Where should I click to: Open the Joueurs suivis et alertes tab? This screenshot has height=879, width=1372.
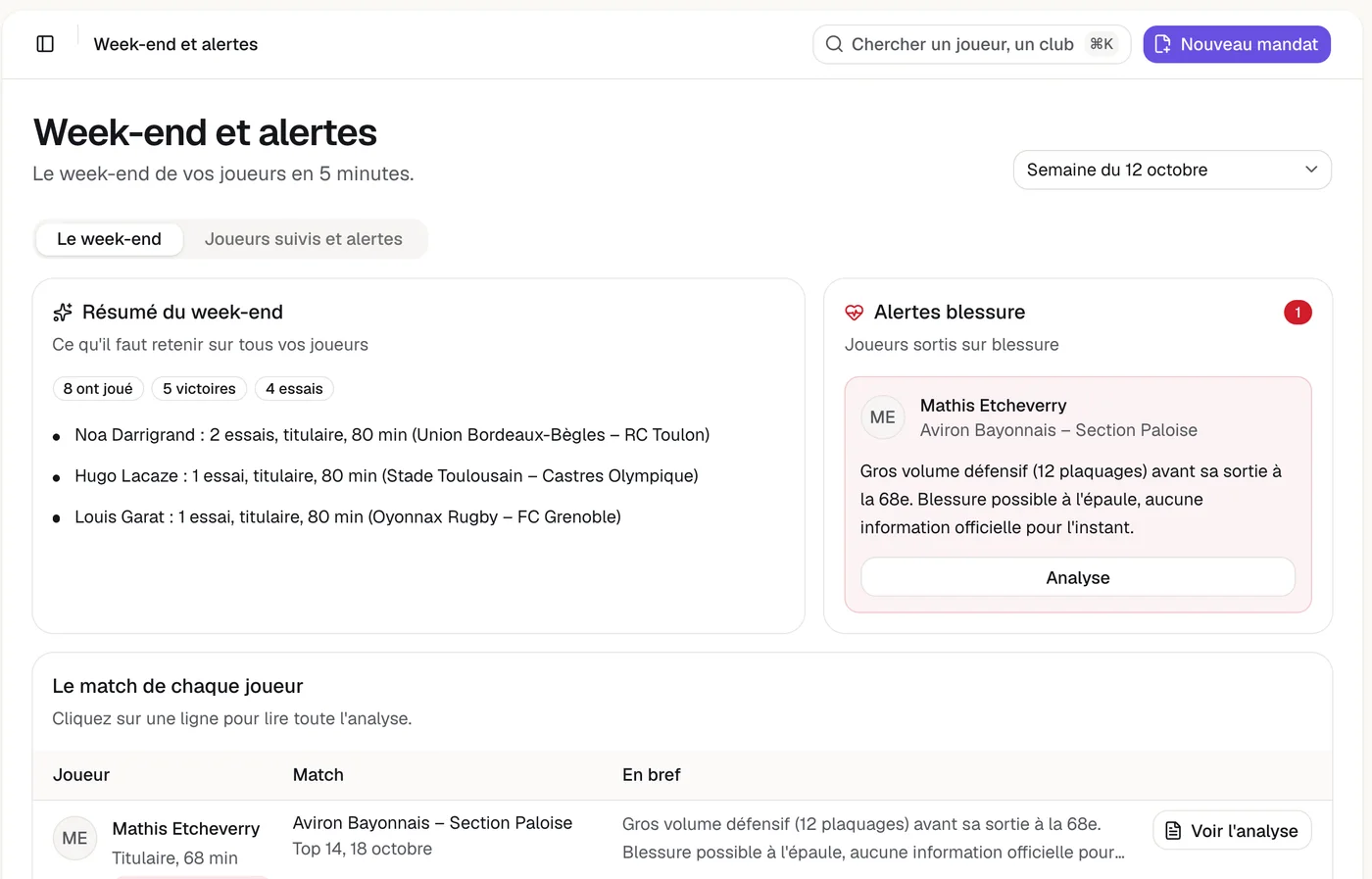(x=304, y=239)
